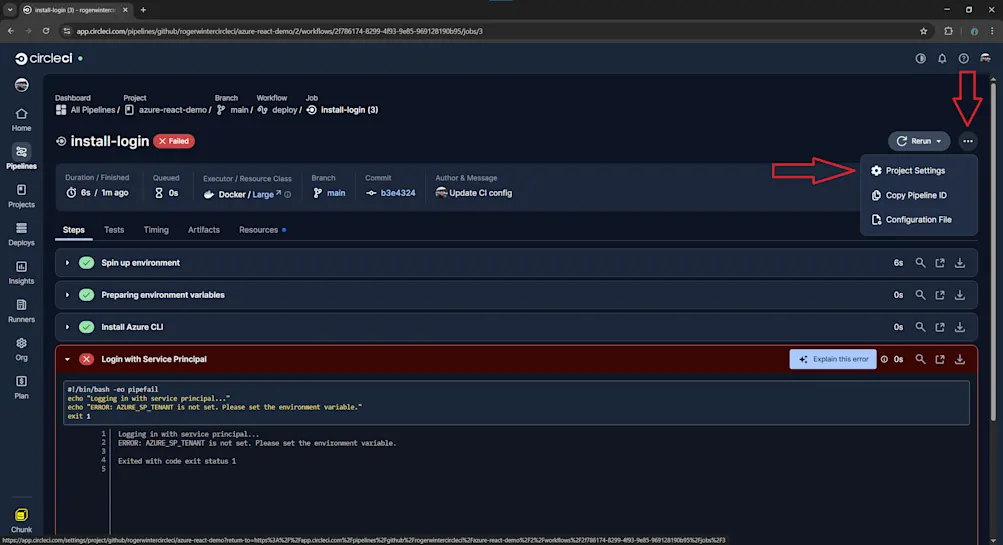This screenshot has width=1003, height=545.
Task: Open help question mark icon
Action: tap(963, 58)
